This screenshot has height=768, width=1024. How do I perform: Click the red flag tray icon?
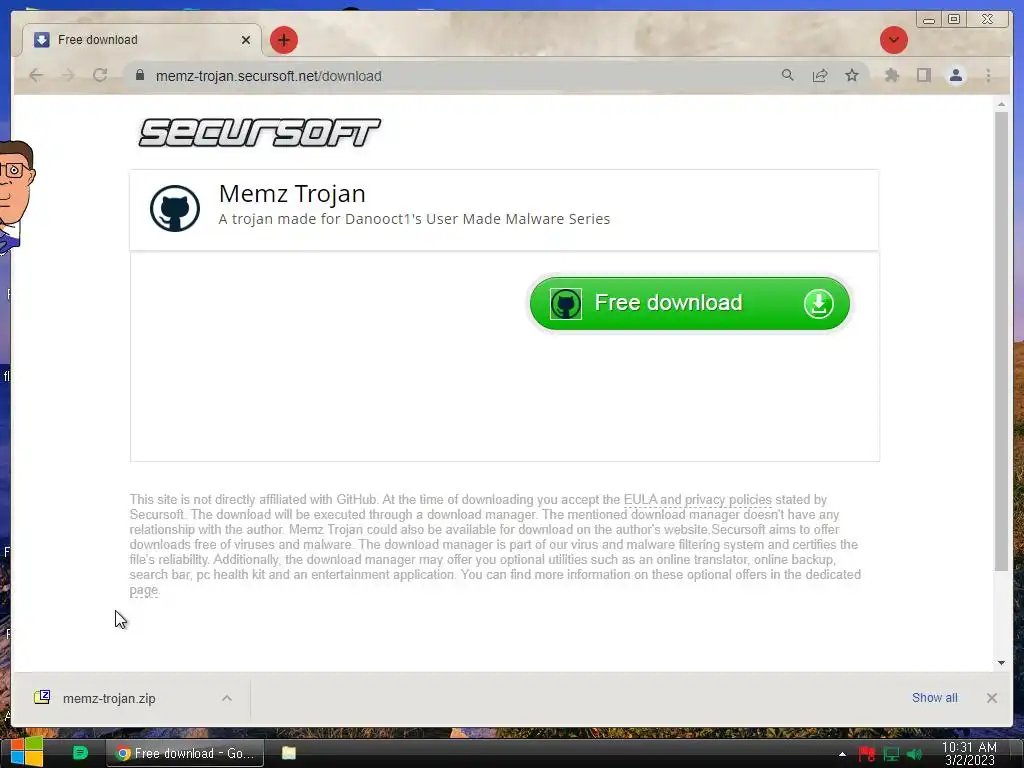[867, 754]
